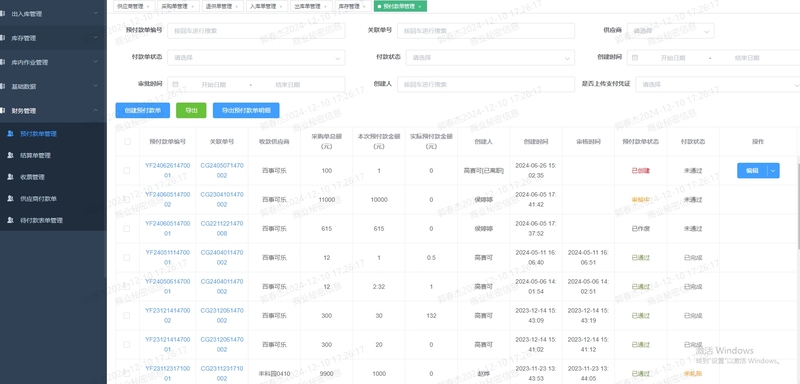Open linked order CG2405071470002
800x384 pixels.
222,170
